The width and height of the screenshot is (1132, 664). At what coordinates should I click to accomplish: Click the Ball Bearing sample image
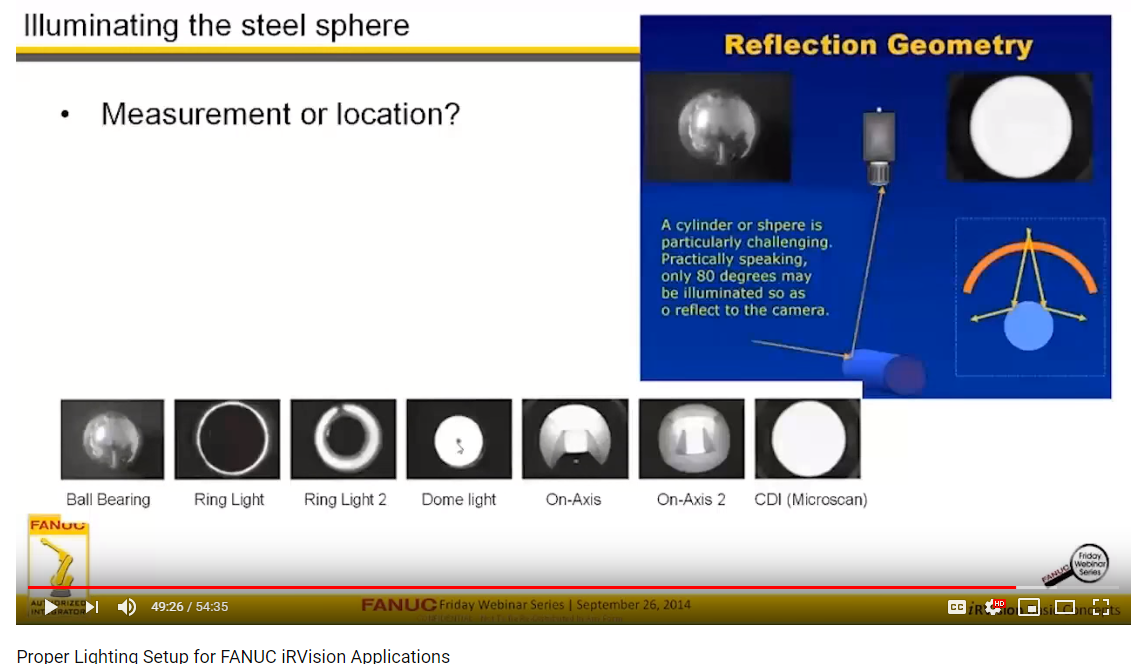tap(113, 439)
